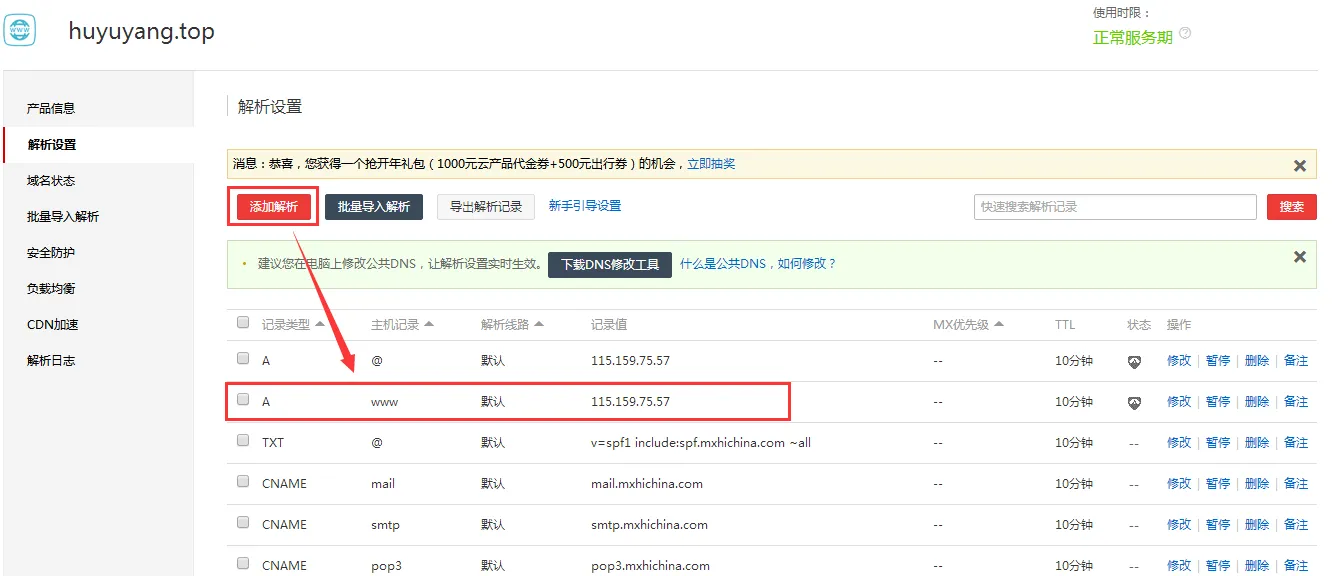Open 解析日志 in the sidebar
The height and width of the screenshot is (576, 1335).
tap(51, 360)
